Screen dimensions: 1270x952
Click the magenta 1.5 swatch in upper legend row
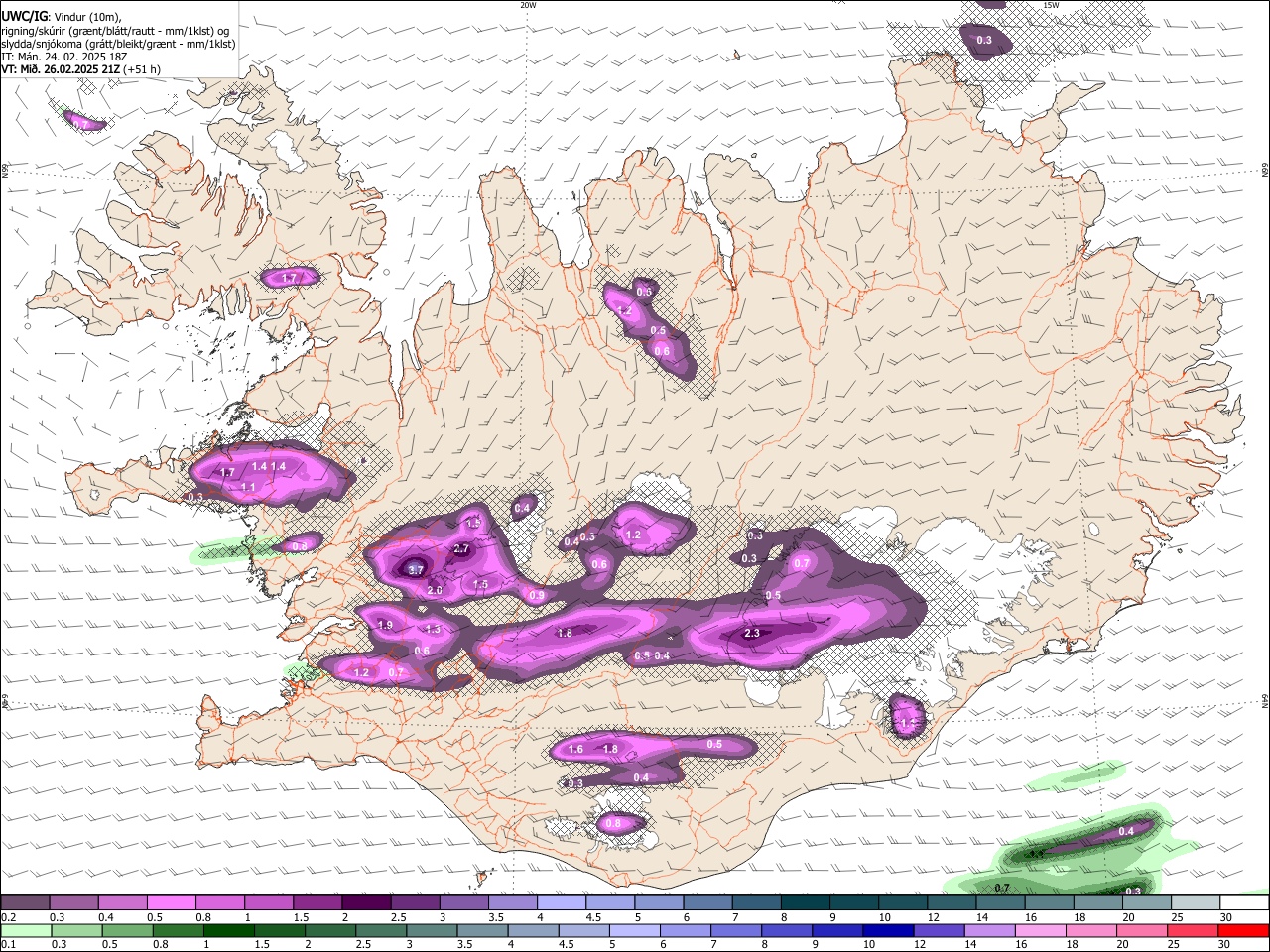[317, 902]
